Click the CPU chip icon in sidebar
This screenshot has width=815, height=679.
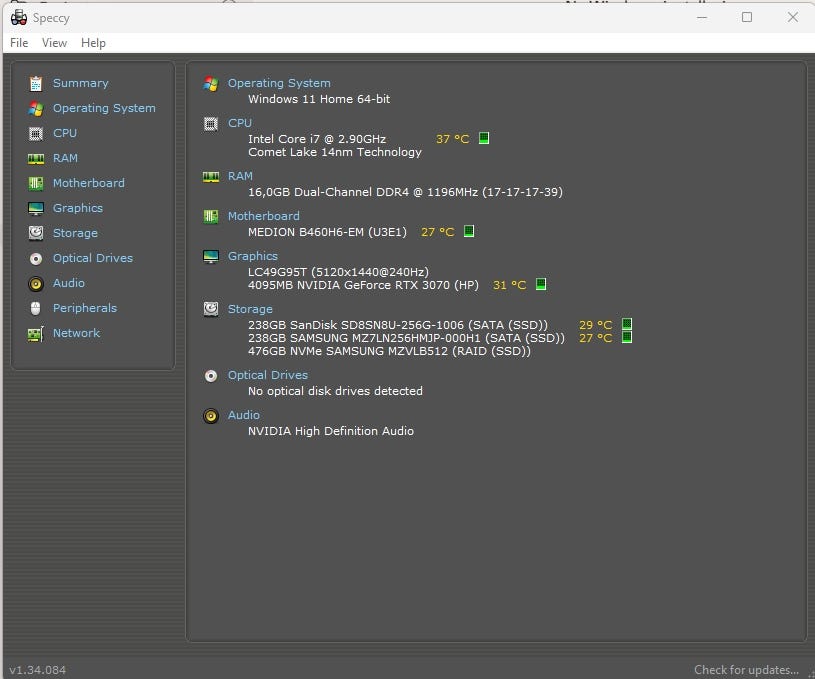(36, 134)
